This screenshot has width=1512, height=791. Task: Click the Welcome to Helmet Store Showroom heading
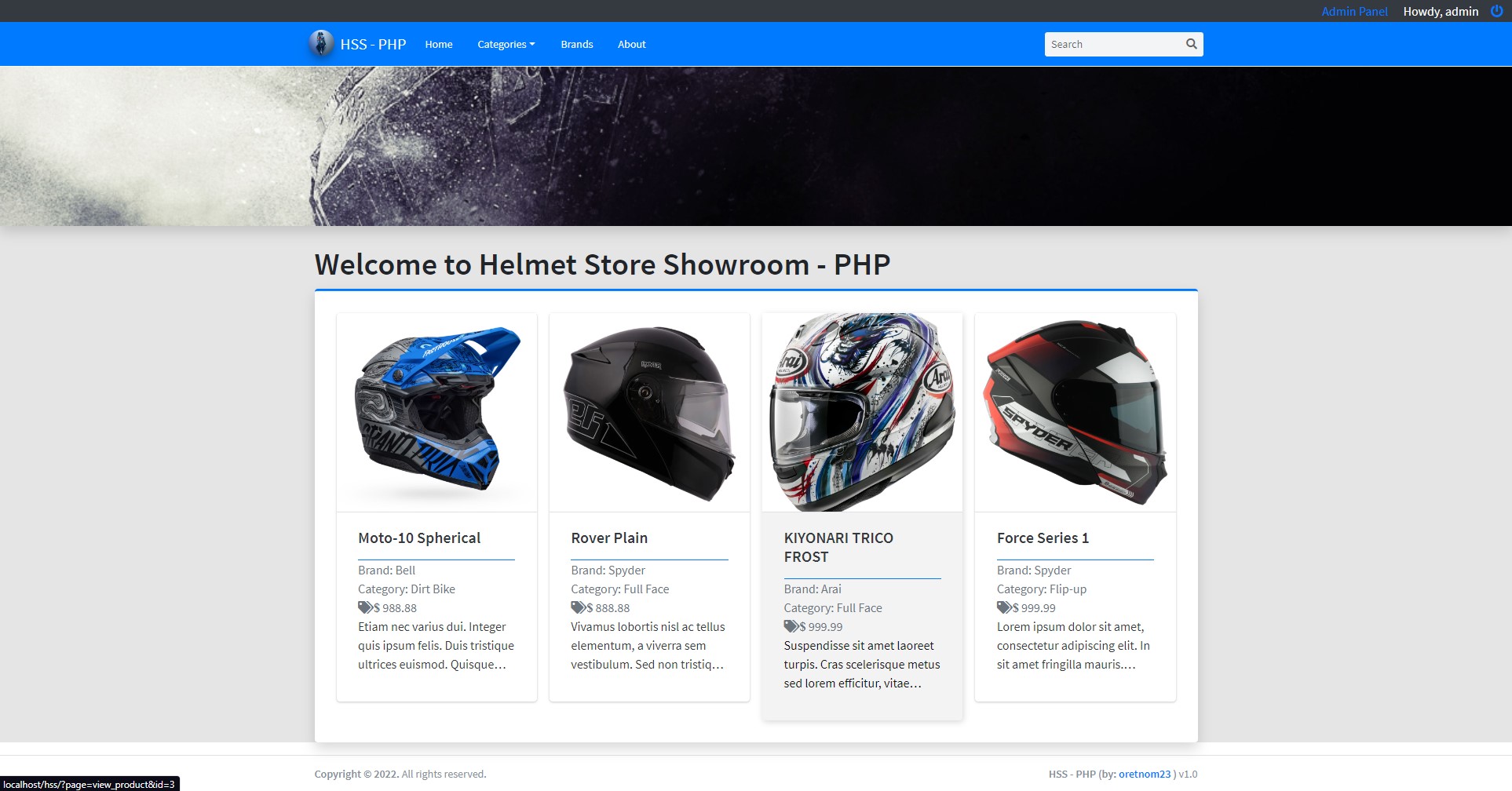602,264
